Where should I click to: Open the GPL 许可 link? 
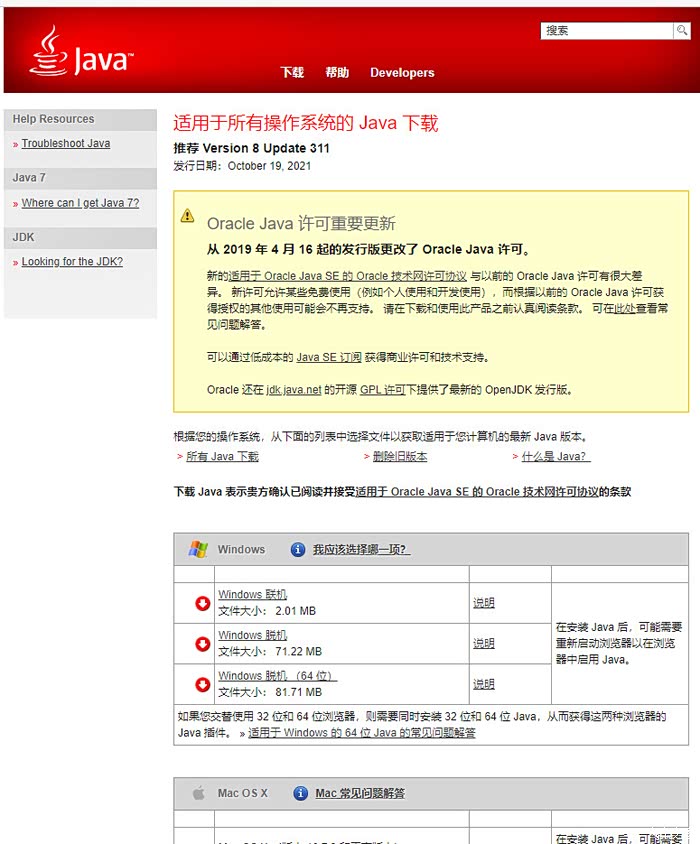pyautogui.click(x=383, y=390)
